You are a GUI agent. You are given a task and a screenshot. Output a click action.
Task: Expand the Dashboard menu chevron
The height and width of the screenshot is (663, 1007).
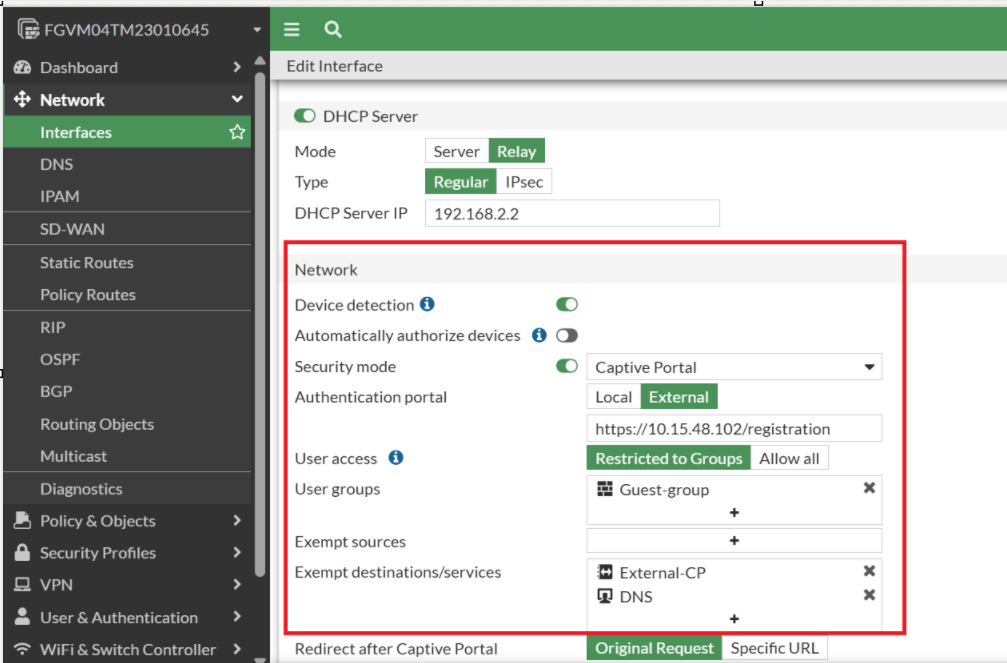click(237, 67)
